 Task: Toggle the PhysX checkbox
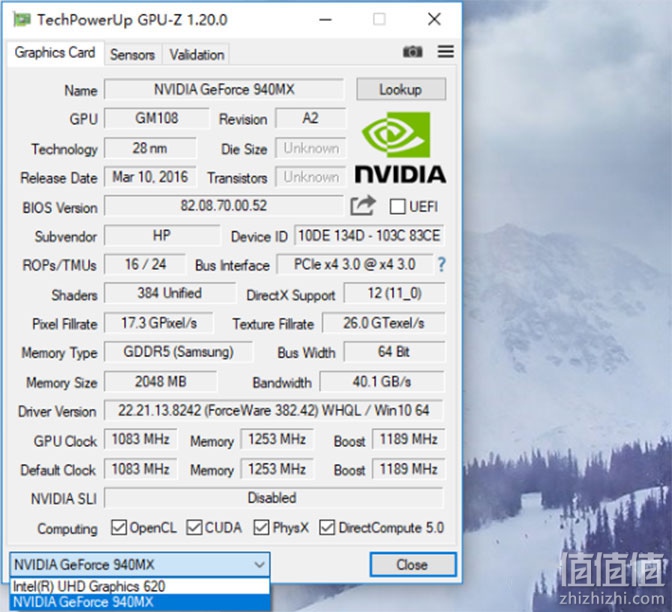click(261, 528)
